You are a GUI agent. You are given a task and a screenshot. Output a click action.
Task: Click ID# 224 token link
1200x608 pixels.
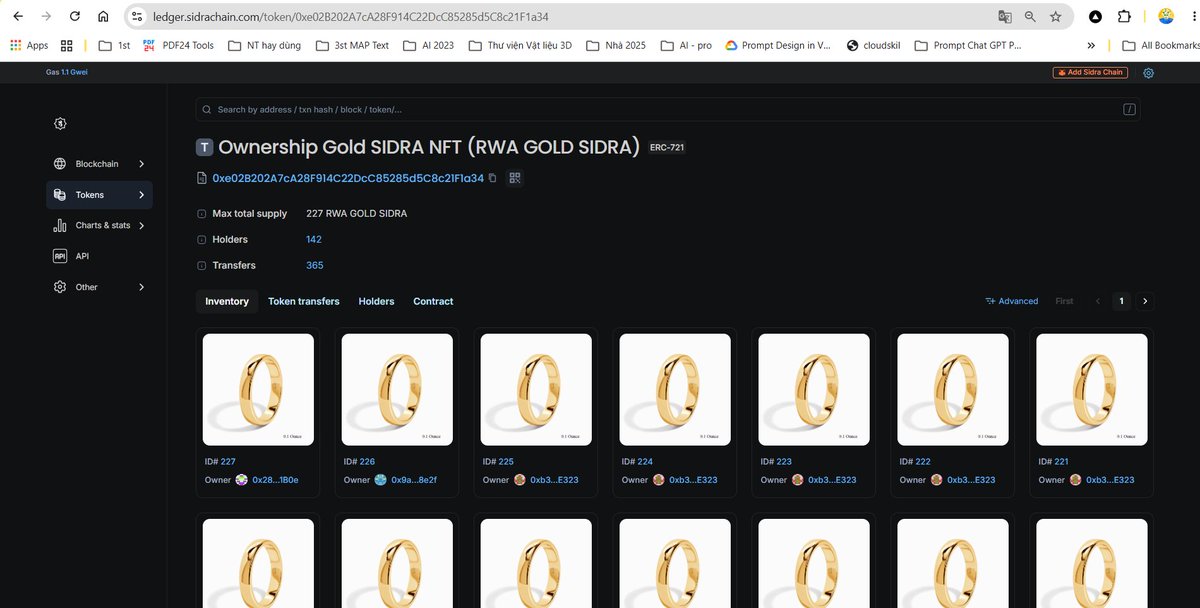(645, 462)
